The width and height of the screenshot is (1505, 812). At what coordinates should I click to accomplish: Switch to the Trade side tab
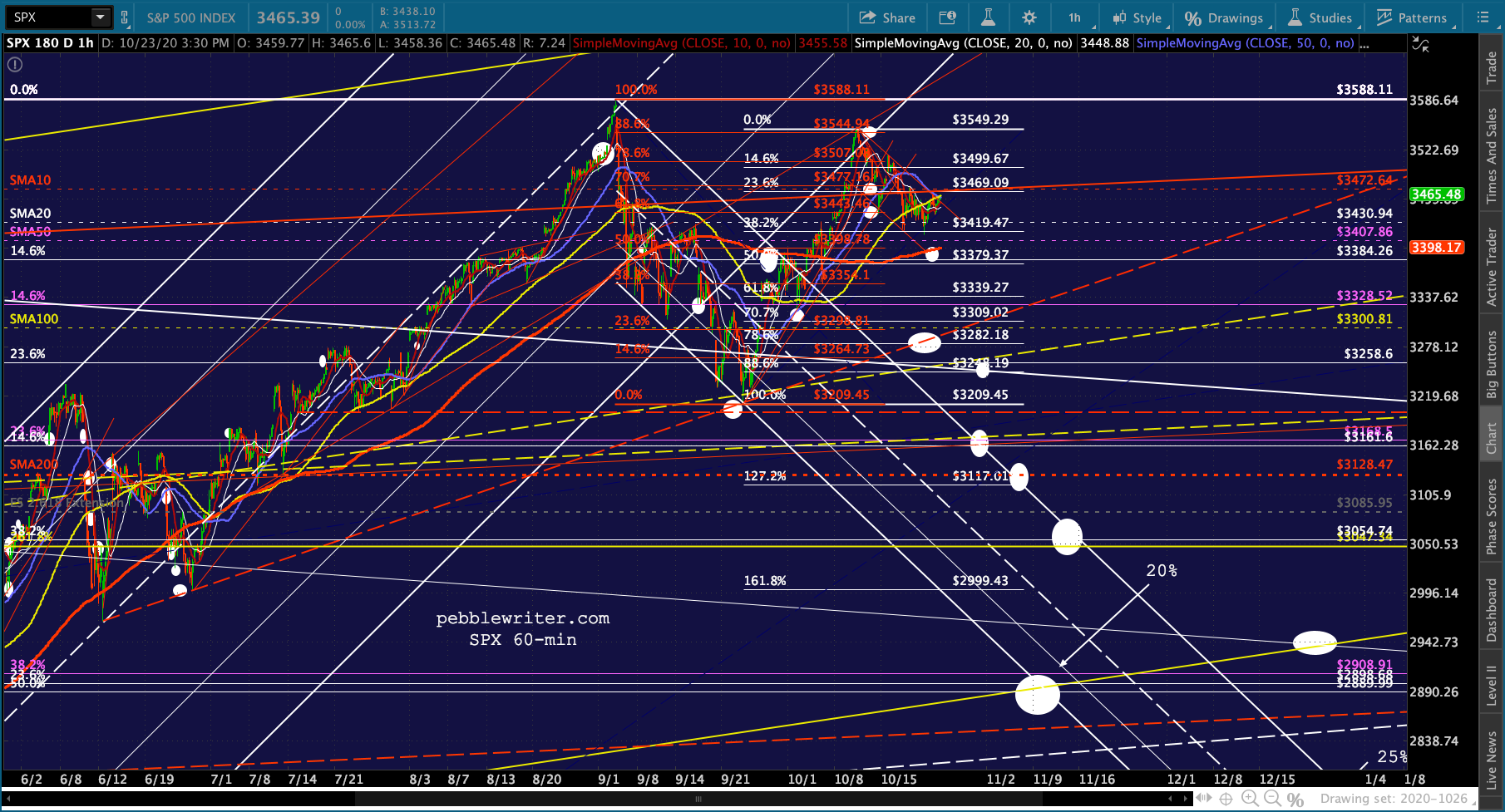click(x=1492, y=68)
